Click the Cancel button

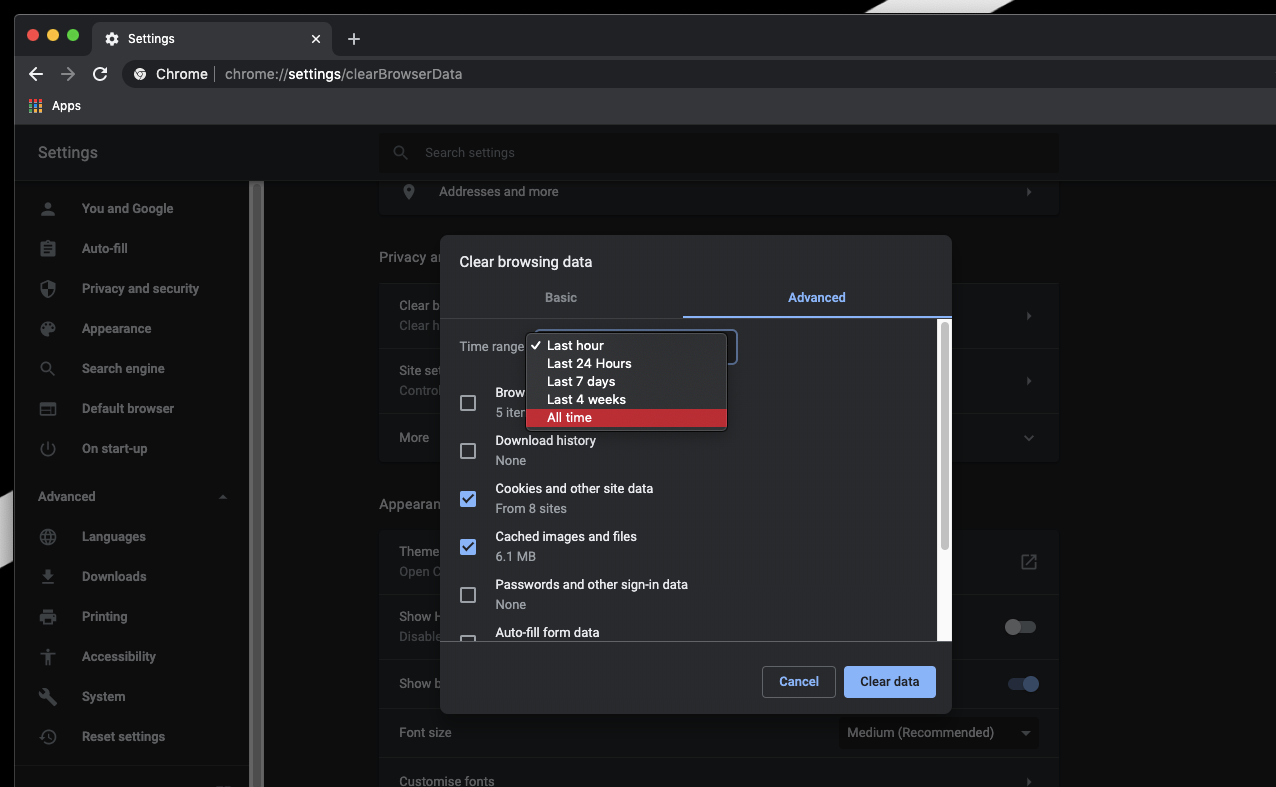pyautogui.click(x=798, y=682)
